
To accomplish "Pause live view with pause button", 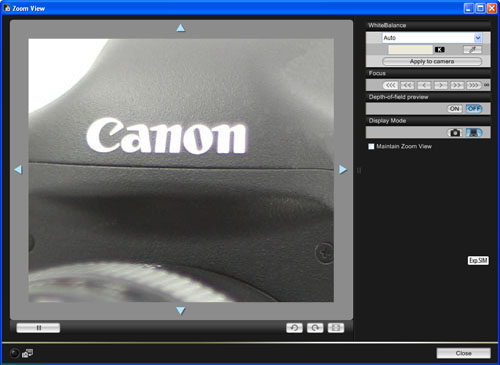I will click(38, 328).
